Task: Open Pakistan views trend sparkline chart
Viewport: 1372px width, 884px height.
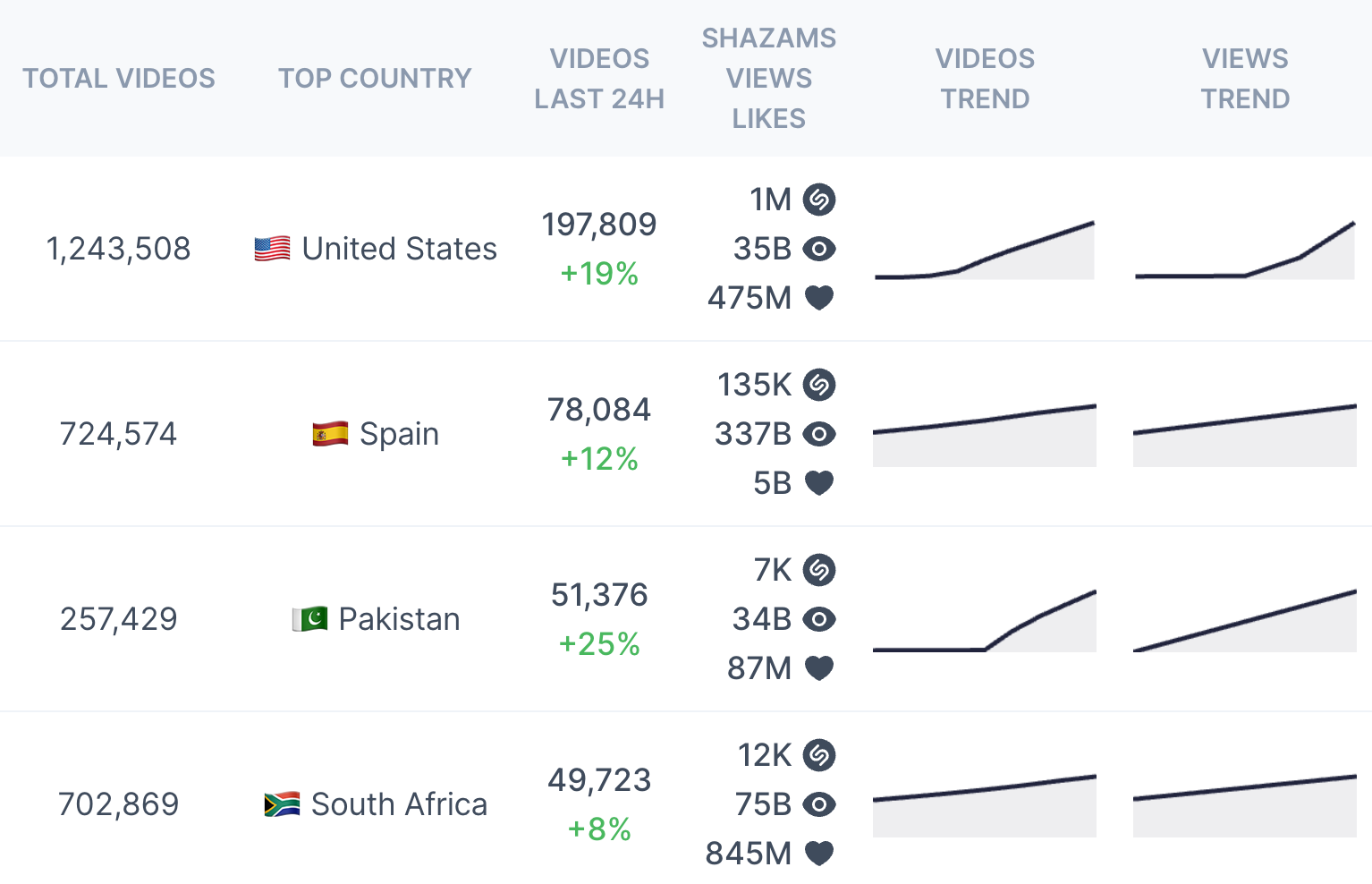Action: (1244, 621)
